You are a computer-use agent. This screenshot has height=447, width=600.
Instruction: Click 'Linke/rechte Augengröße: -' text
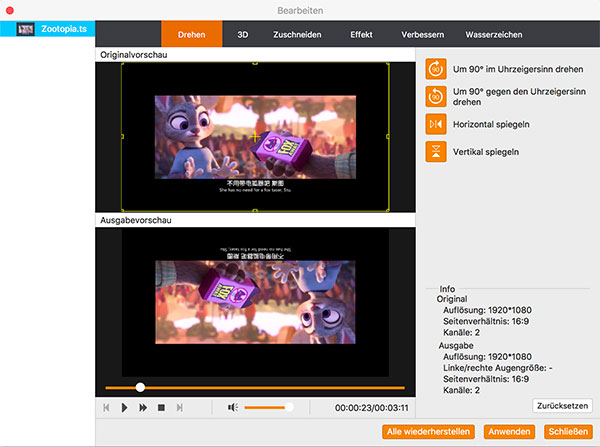coord(498,368)
